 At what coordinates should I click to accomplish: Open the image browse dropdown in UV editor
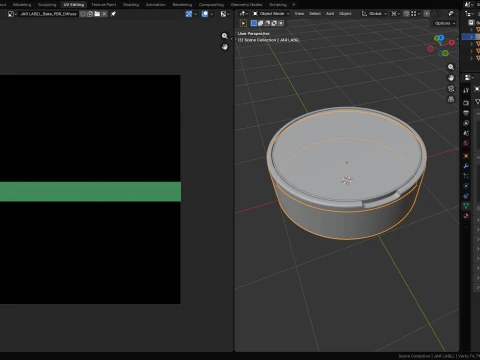(12, 14)
